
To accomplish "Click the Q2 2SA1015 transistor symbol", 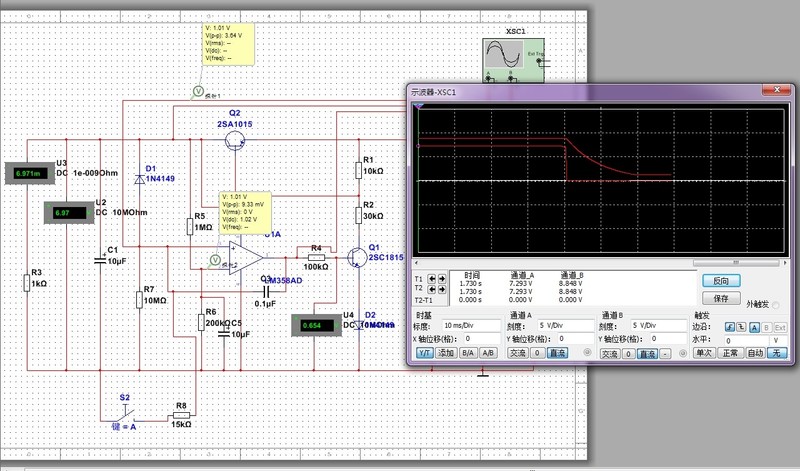I will (235, 141).
